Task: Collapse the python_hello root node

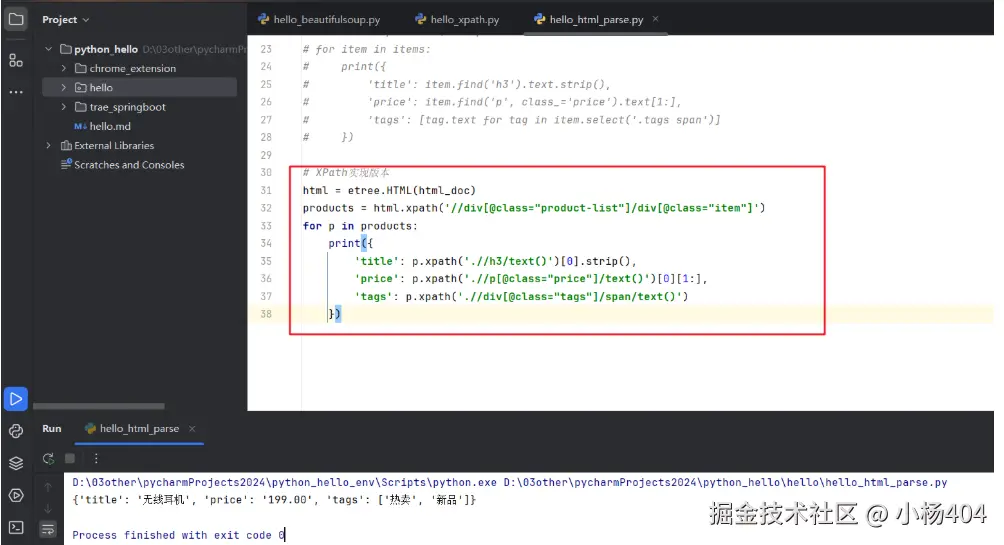Action: [49, 49]
